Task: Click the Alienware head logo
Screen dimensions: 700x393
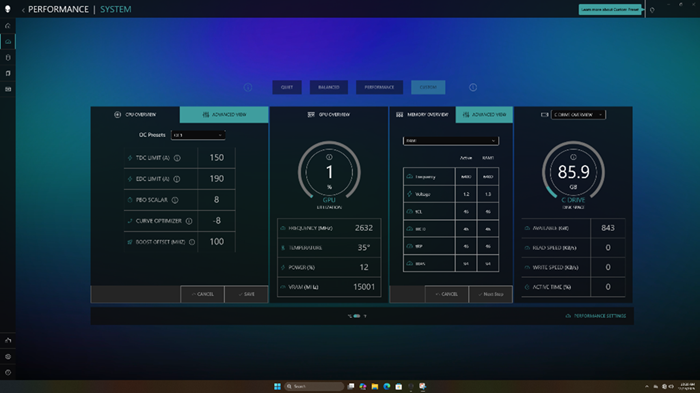Action: [8, 9]
